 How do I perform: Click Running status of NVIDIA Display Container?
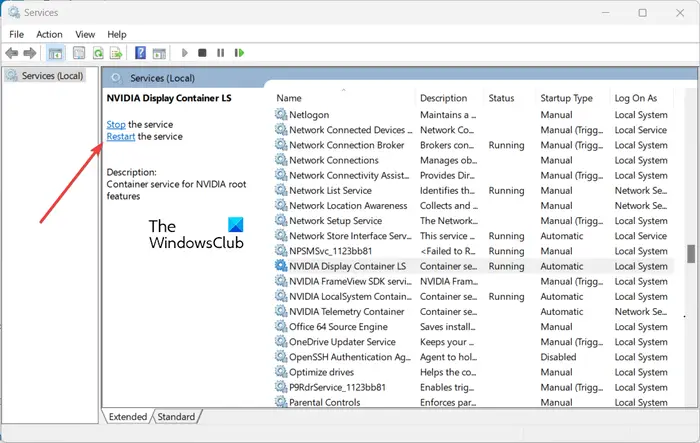tap(506, 266)
